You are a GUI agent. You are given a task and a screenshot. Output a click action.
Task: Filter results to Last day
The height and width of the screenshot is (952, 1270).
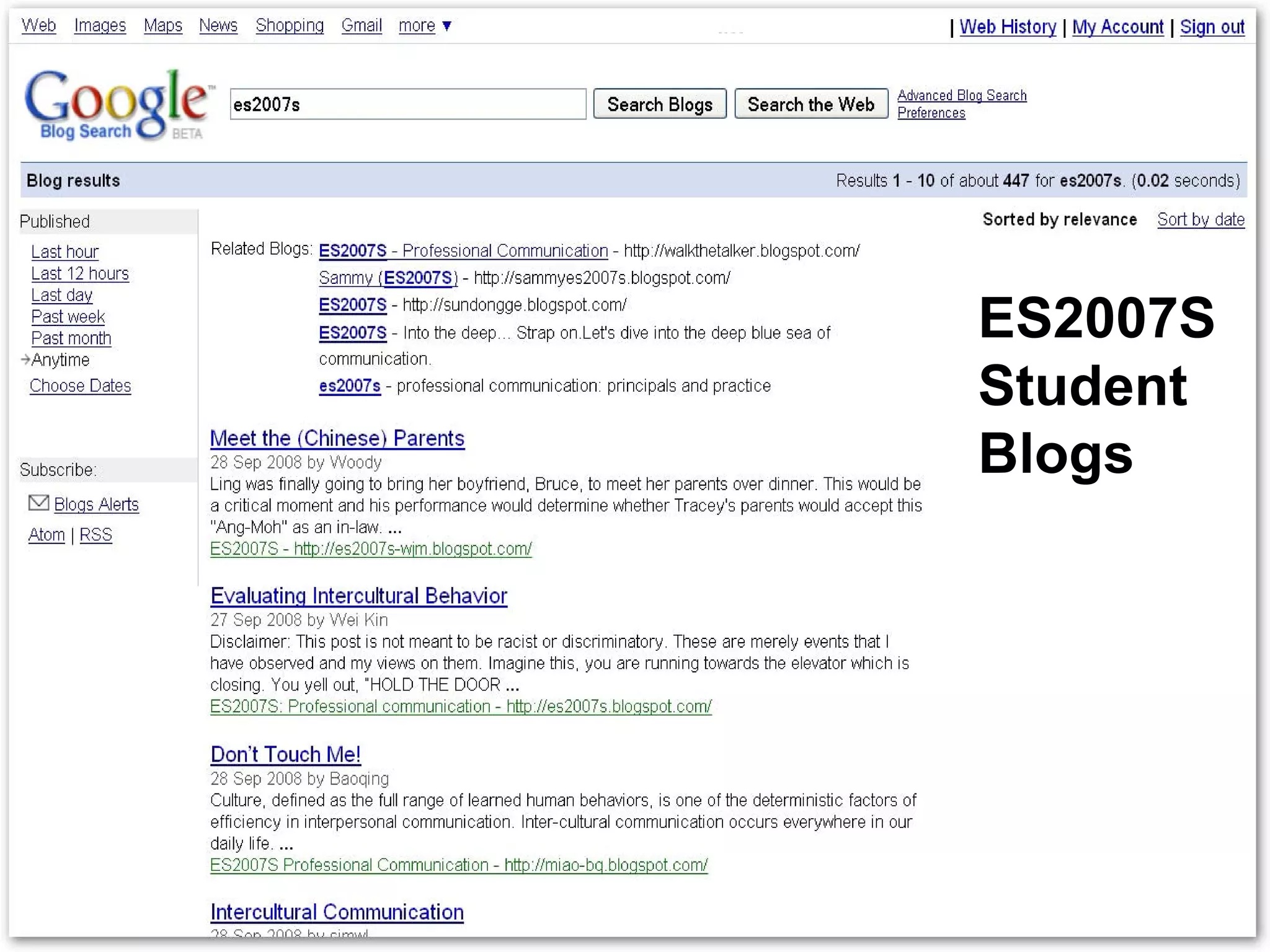pyautogui.click(x=62, y=295)
